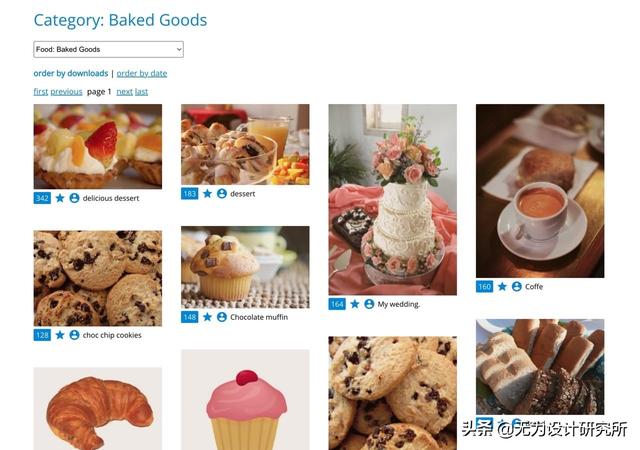Click the star icon next to Chocolate muffin
Screen dimensions: 640x450
207,317
